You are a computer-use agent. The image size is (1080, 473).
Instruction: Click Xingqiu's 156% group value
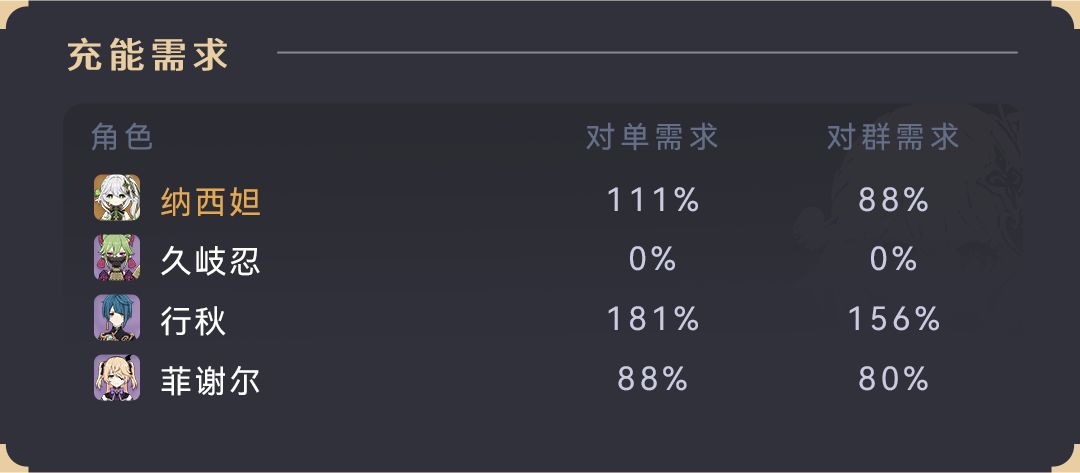click(x=893, y=320)
